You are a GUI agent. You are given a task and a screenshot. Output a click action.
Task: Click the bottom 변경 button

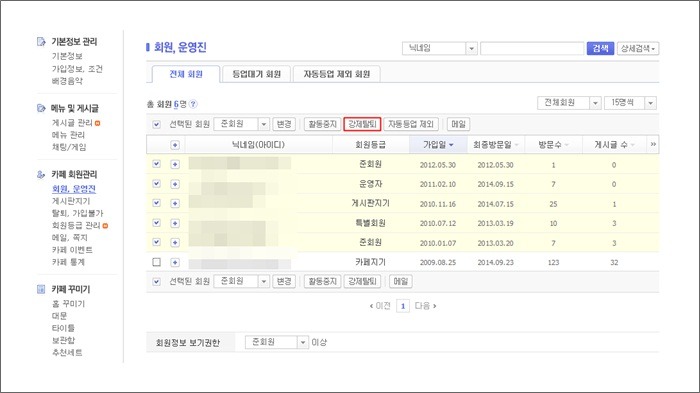pyautogui.click(x=284, y=281)
